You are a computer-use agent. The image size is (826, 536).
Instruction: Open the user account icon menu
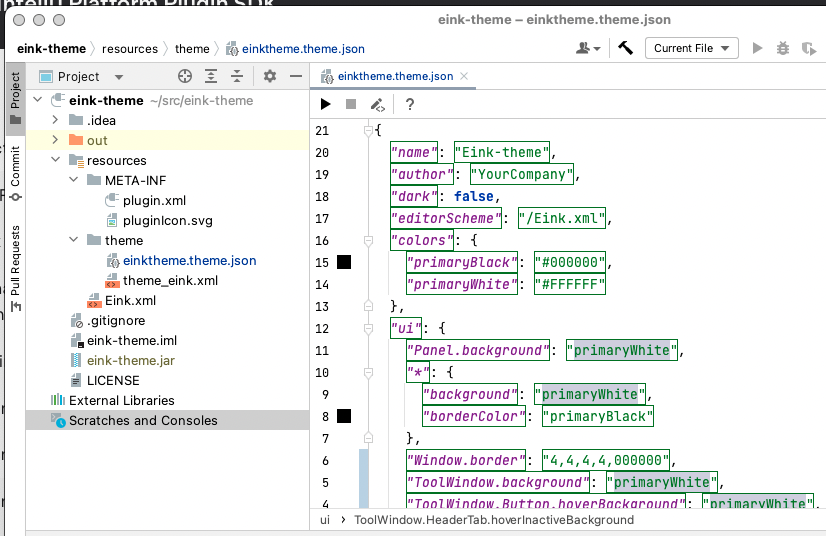point(588,48)
